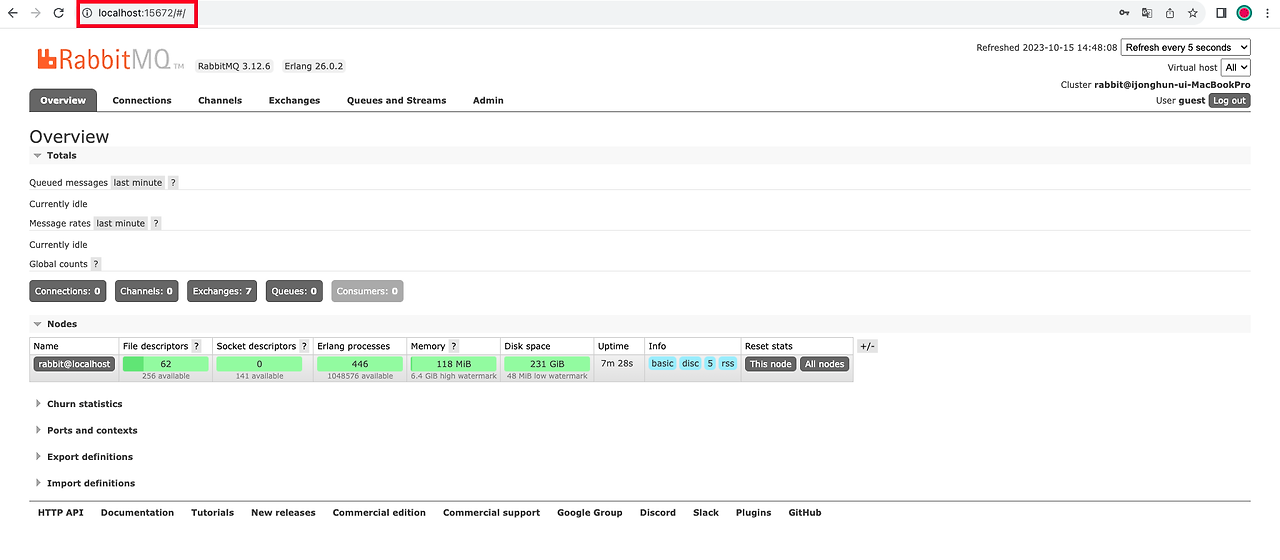
Task: Open the Commercial support link
Action: click(492, 512)
